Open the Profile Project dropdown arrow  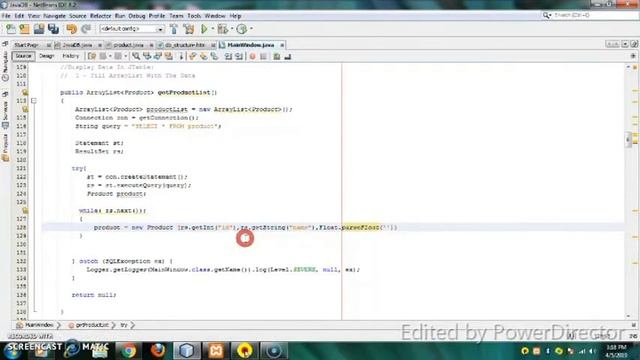point(251,29)
